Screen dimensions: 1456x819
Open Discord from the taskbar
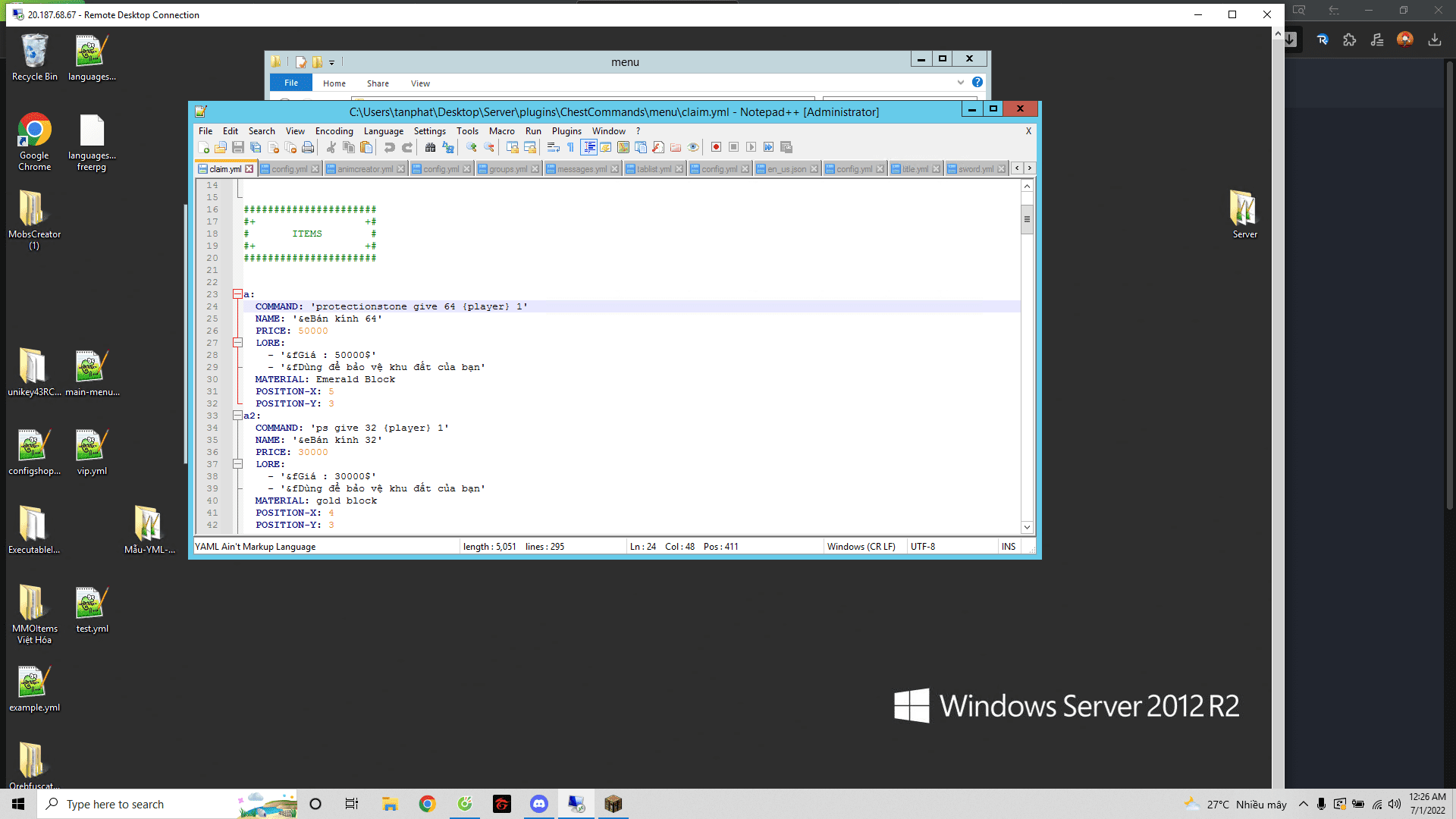(539, 804)
